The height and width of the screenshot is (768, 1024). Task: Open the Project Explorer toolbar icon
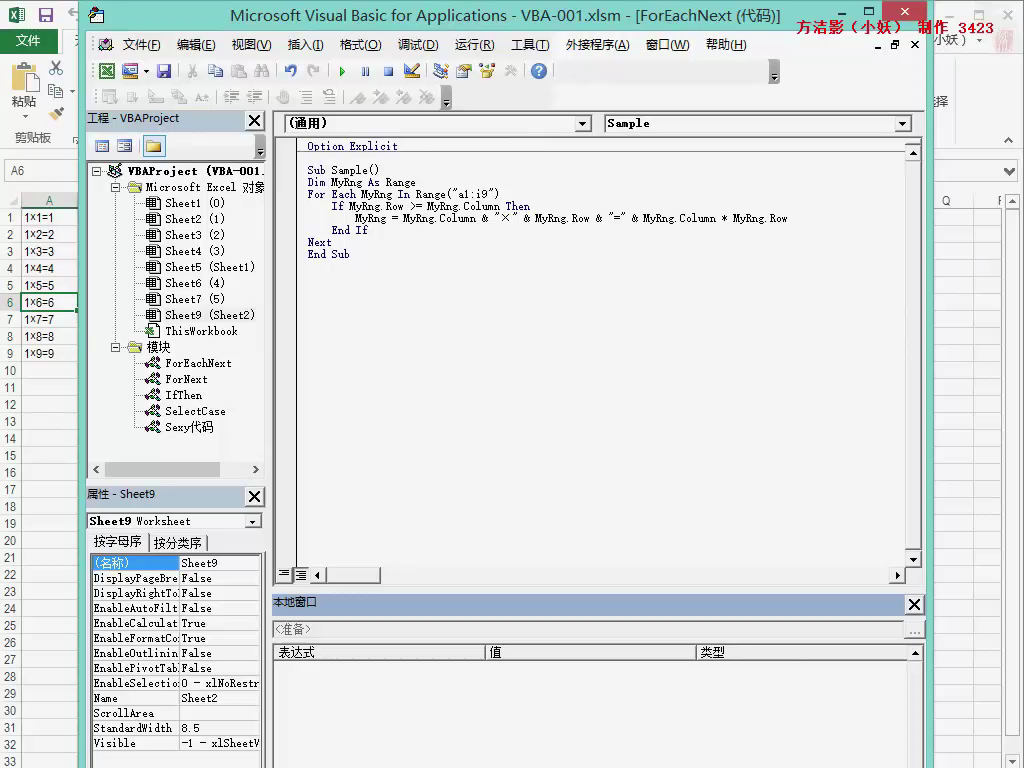(x=441, y=71)
